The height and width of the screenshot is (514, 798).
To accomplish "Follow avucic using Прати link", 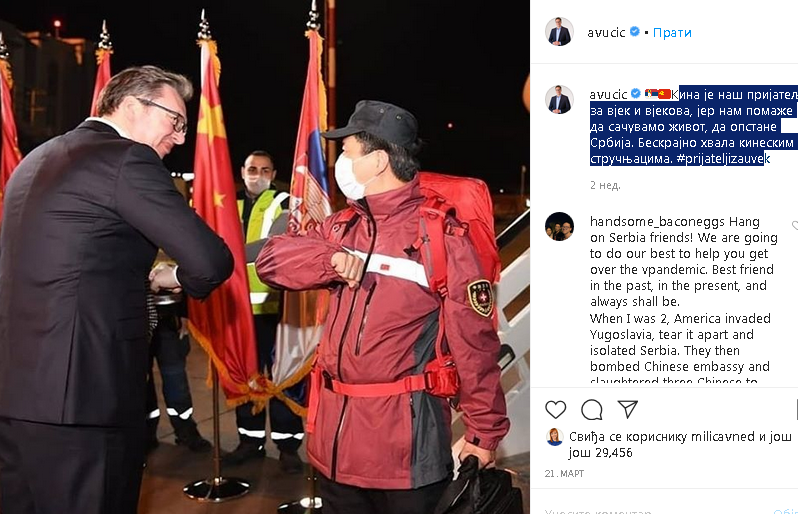I will [672, 33].
